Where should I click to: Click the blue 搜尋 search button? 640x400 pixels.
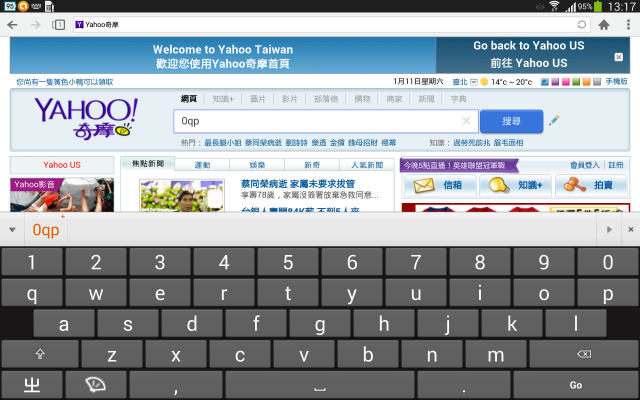(511, 121)
